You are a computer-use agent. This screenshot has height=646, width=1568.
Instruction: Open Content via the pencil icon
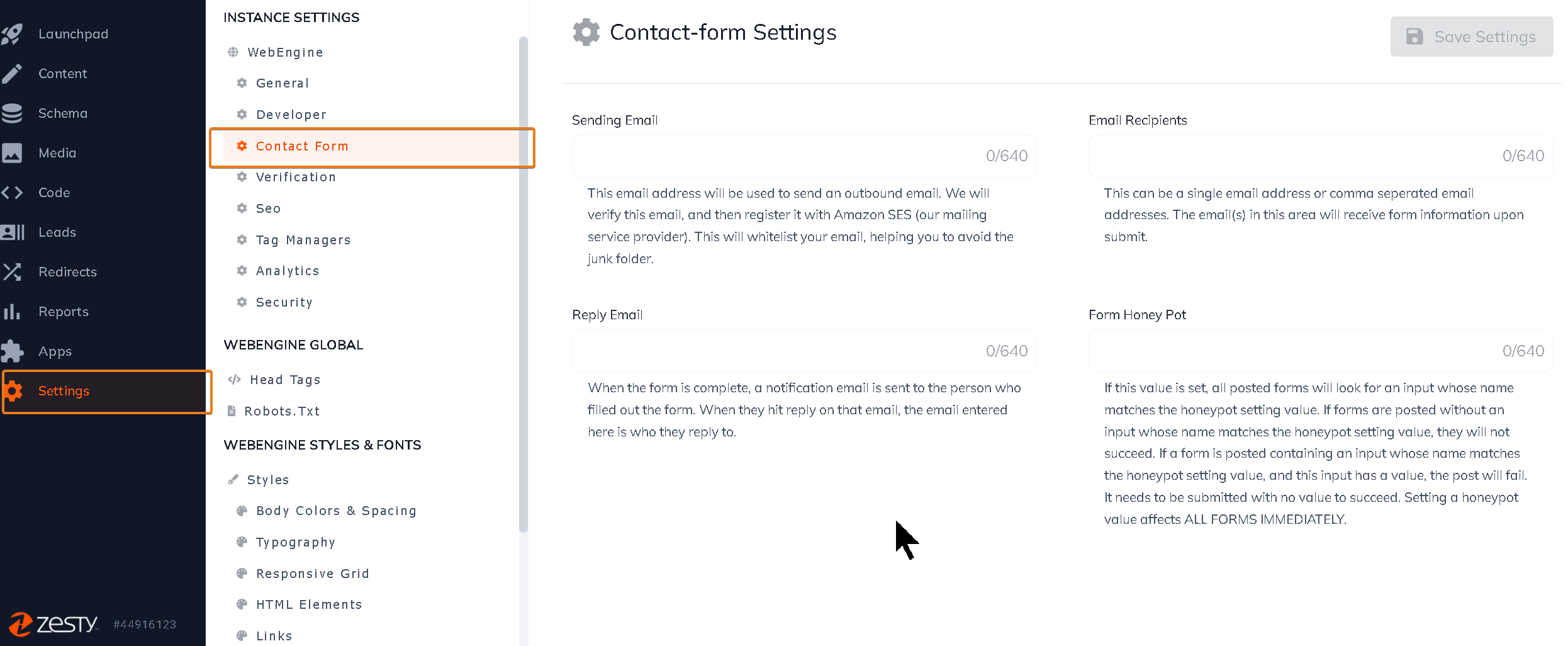[x=12, y=74]
